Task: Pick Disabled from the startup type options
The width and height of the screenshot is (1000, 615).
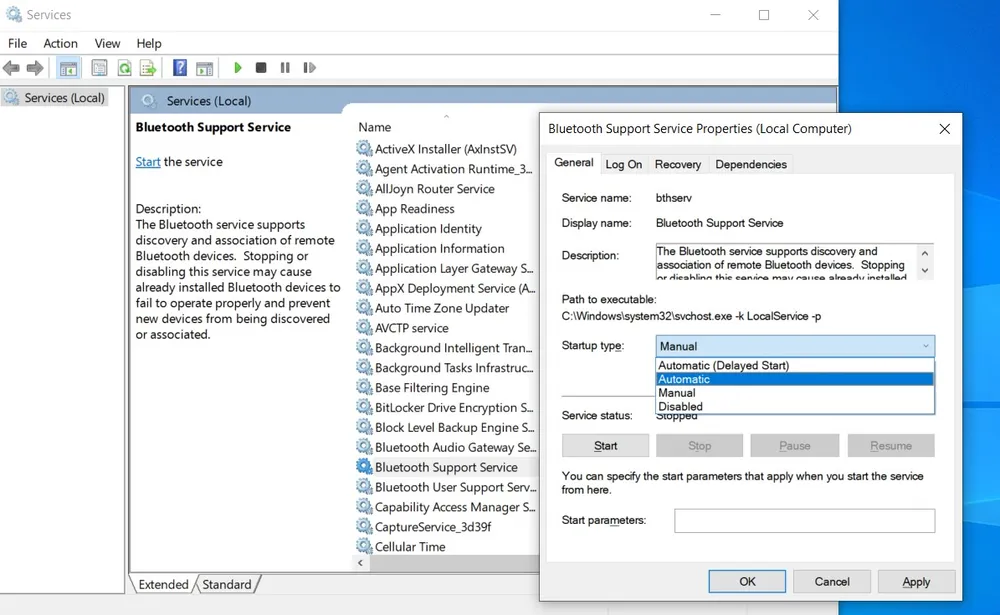Action: pyautogui.click(x=680, y=407)
